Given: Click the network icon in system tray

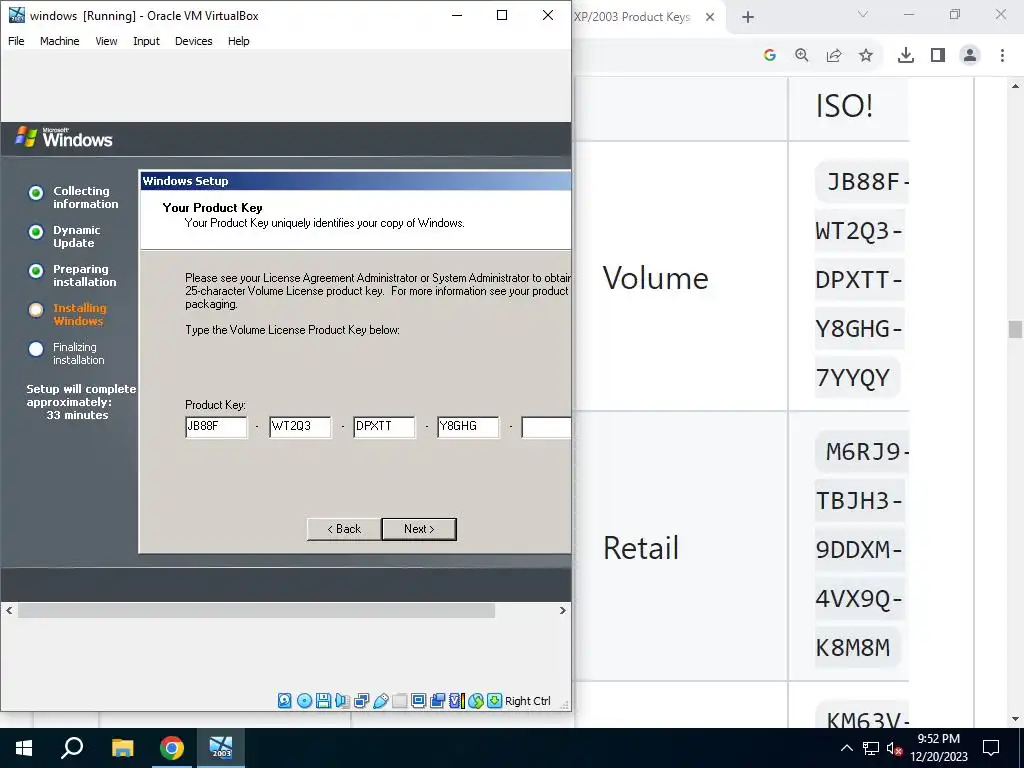Looking at the screenshot, I should [x=871, y=748].
